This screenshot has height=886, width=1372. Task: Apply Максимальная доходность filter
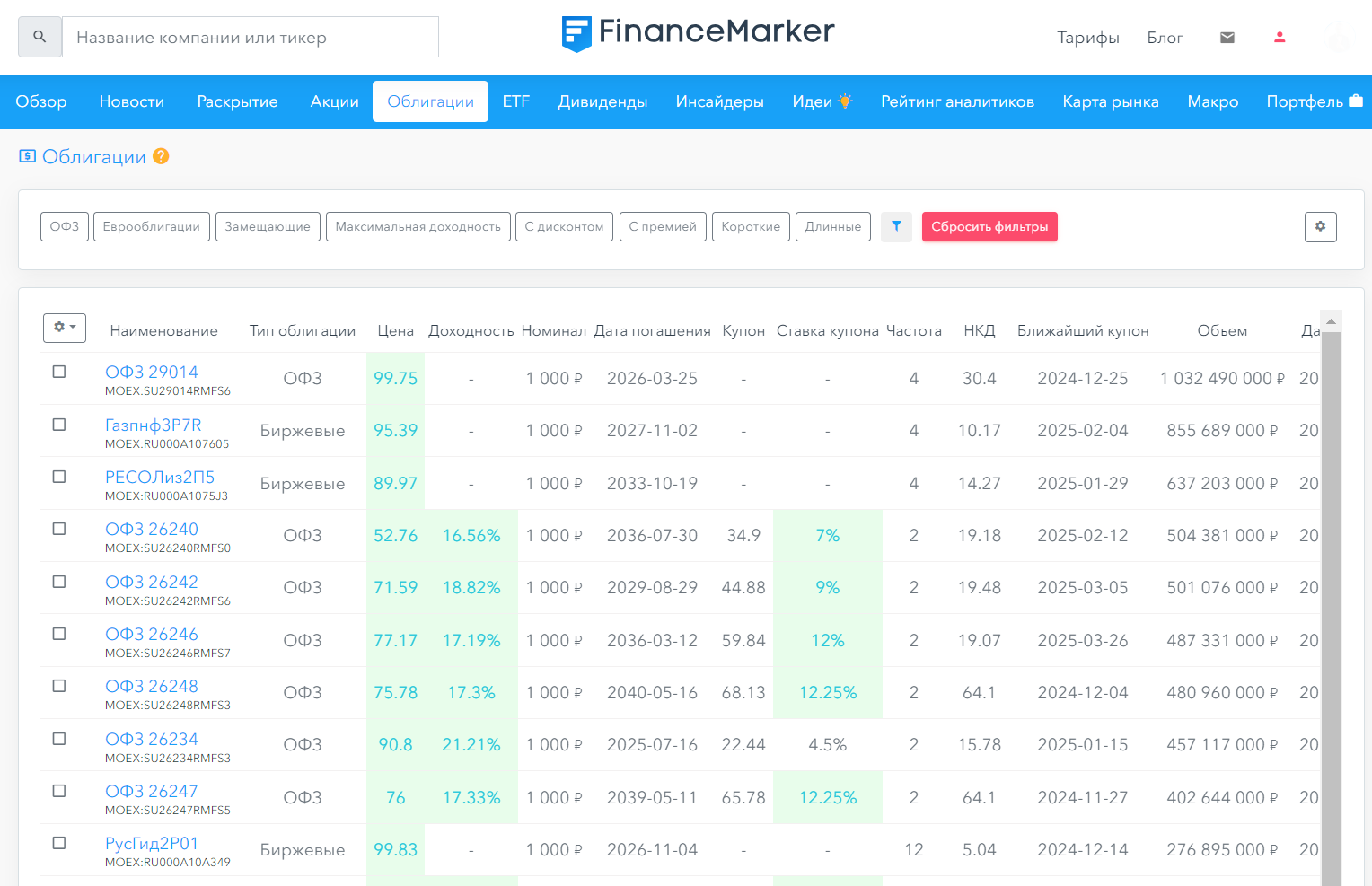pos(418,227)
